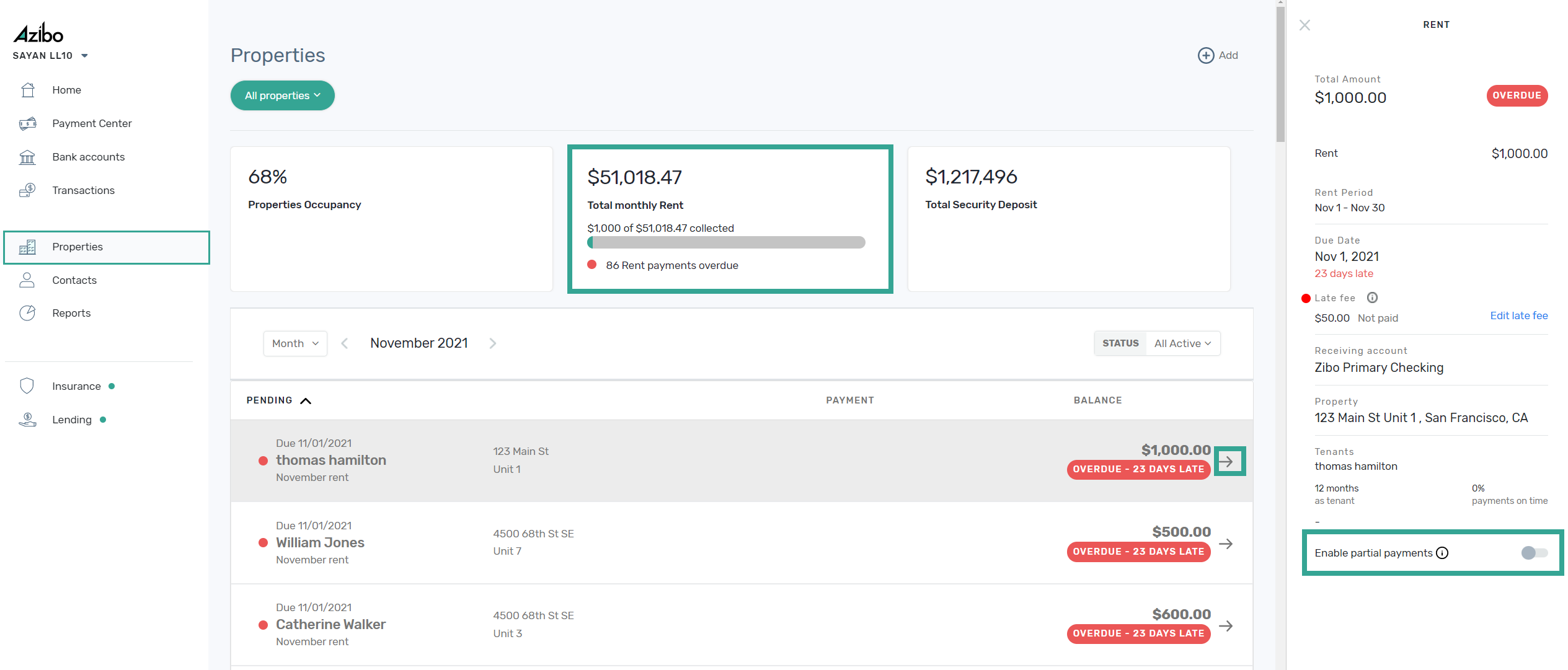The image size is (1568, 670).
Task: Select thomas hamilton tenant name
Action: 331,461
